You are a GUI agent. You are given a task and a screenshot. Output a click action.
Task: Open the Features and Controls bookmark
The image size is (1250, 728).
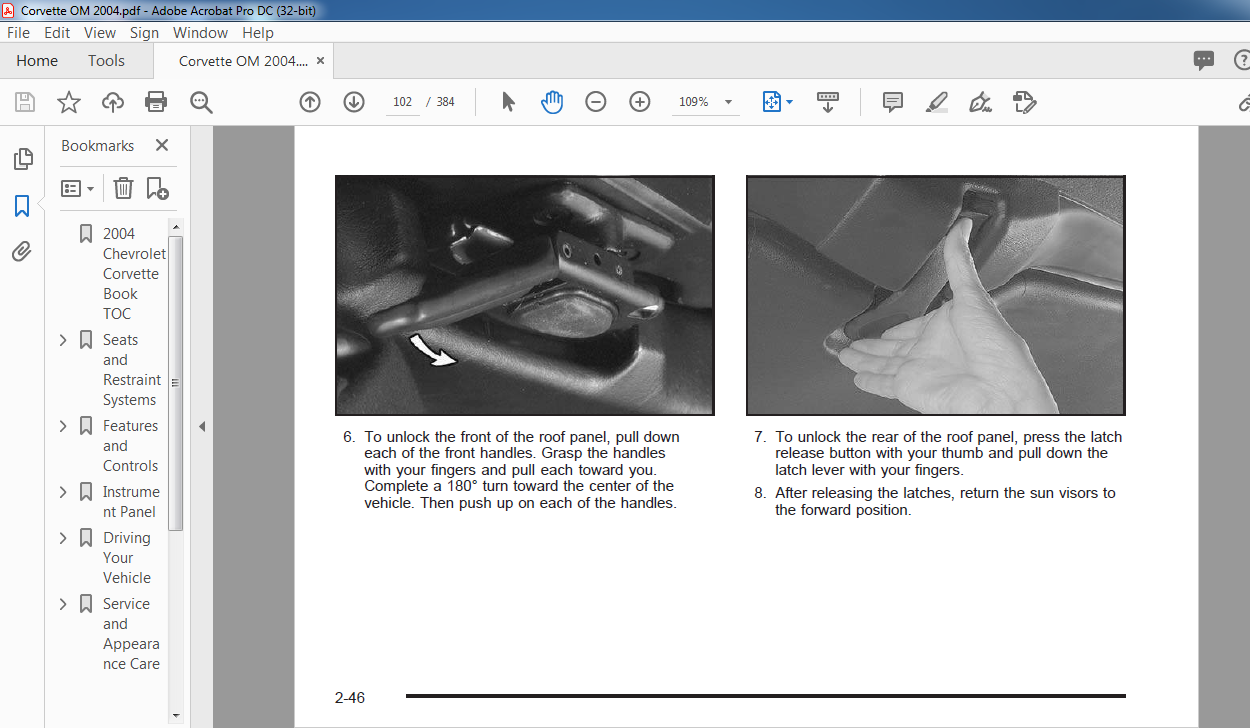[130, 446]
